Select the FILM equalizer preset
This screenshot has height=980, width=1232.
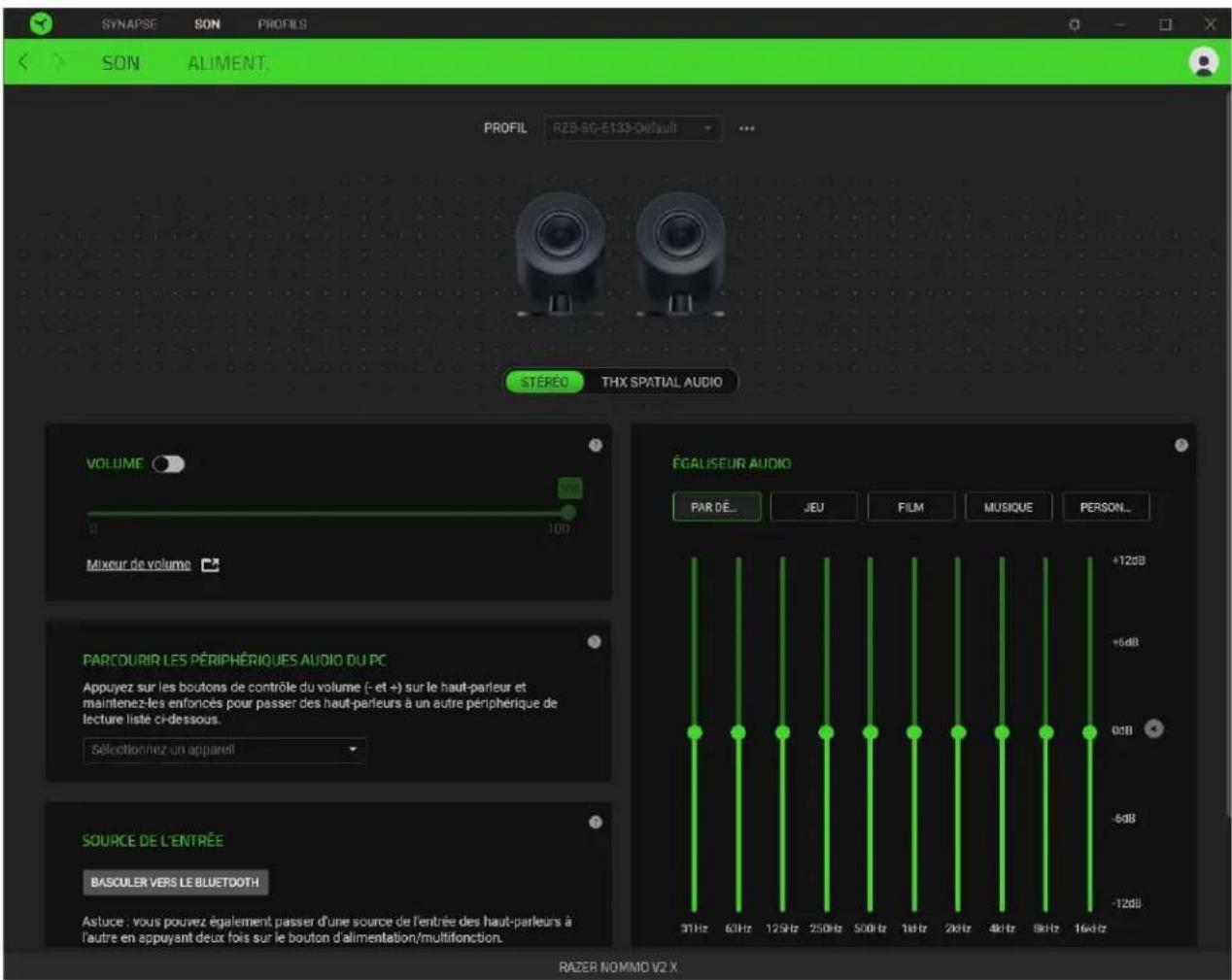click(910, 507)
